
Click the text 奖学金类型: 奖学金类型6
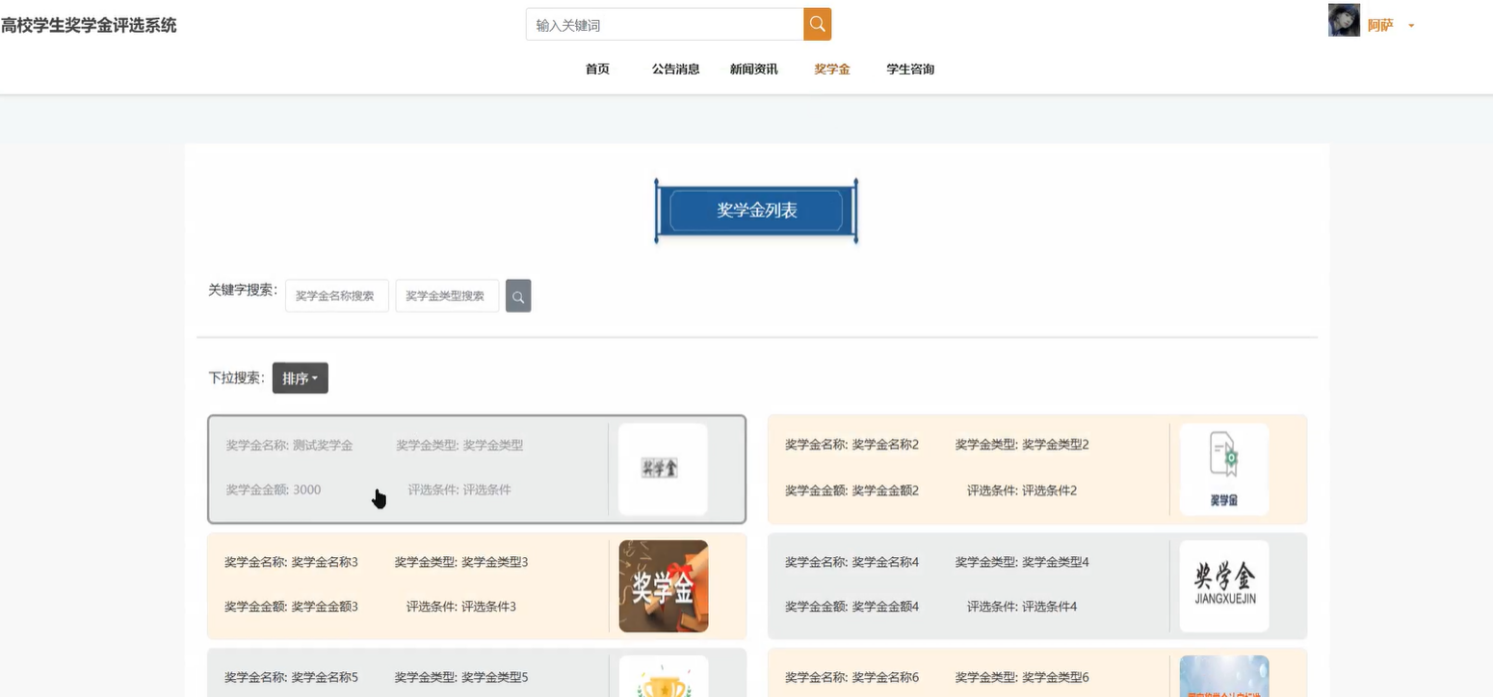pyautogui.click(x=1022, y=678)
